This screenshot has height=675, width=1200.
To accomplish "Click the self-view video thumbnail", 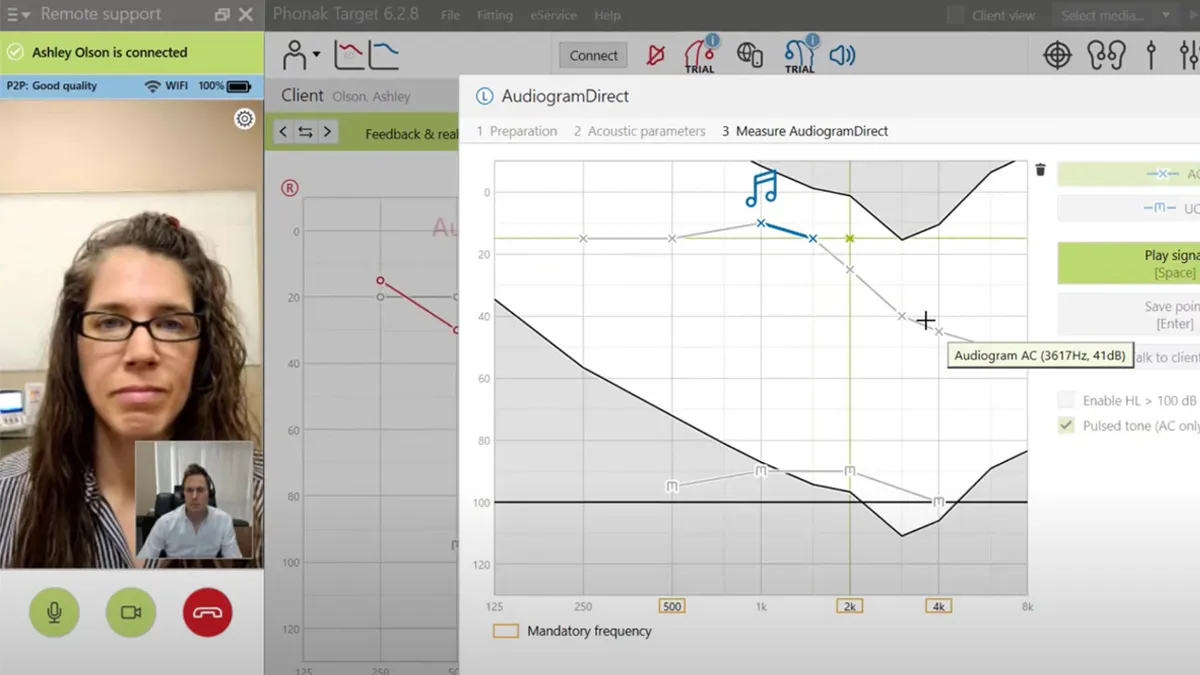I will coord(194,500).
